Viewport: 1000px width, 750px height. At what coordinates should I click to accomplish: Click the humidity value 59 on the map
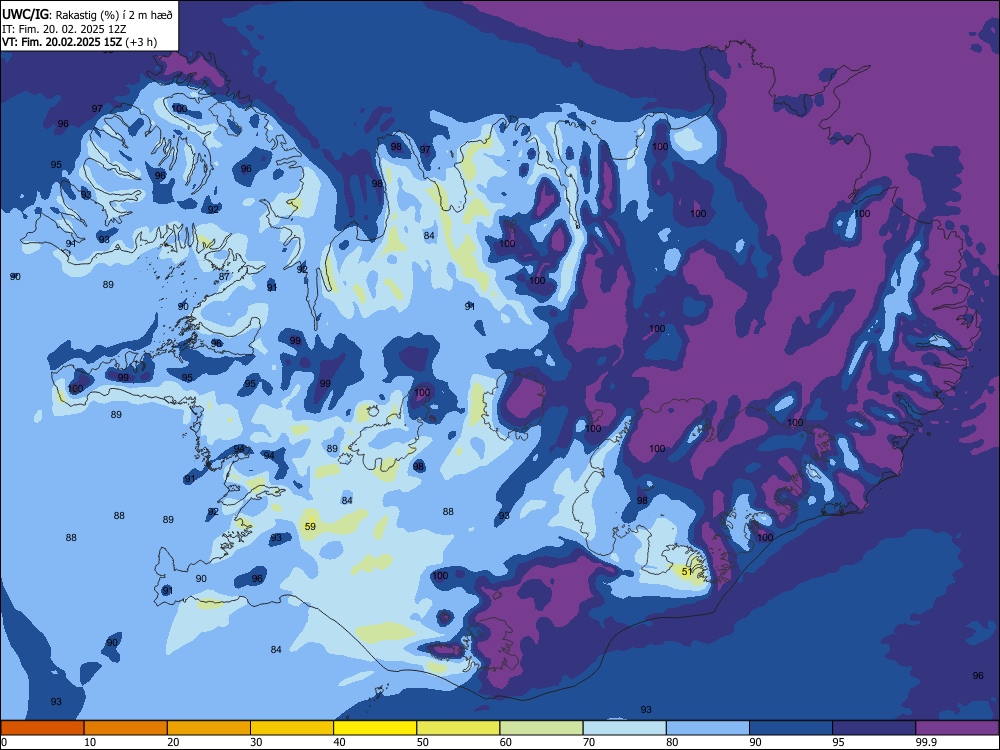point(310,526)
